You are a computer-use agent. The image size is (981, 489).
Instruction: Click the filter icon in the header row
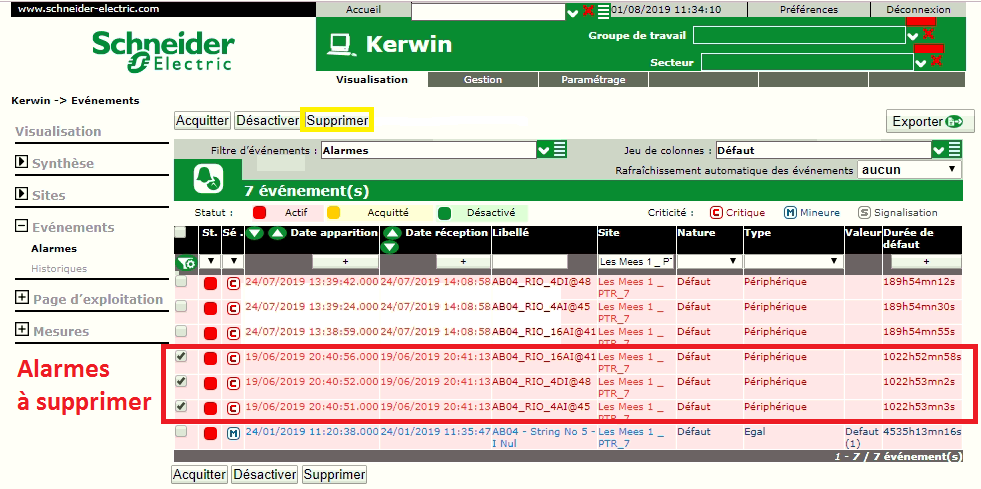click(x=186, y=263)
